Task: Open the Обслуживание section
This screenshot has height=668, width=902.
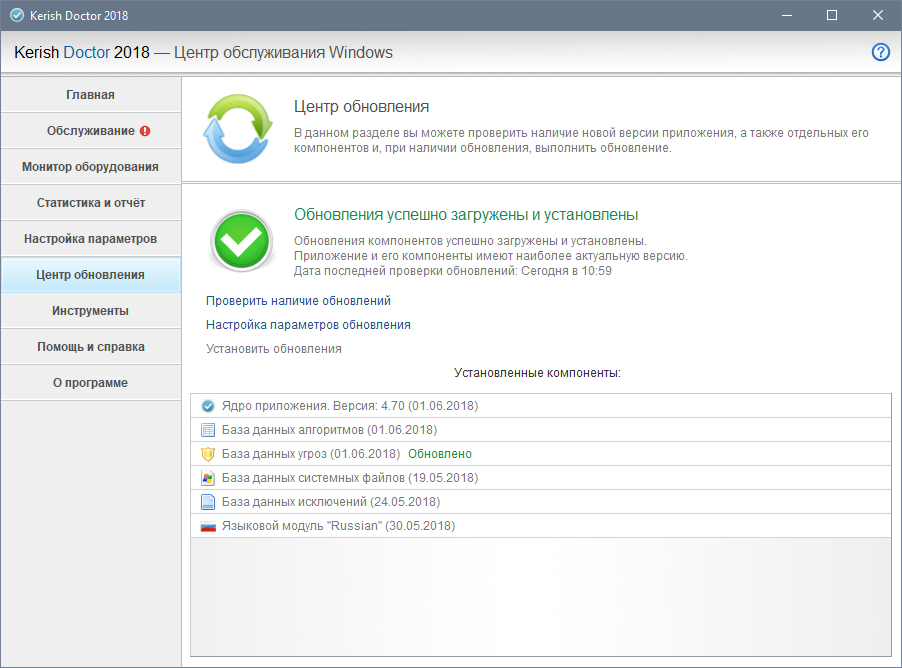Action: [x=91, y=131]
